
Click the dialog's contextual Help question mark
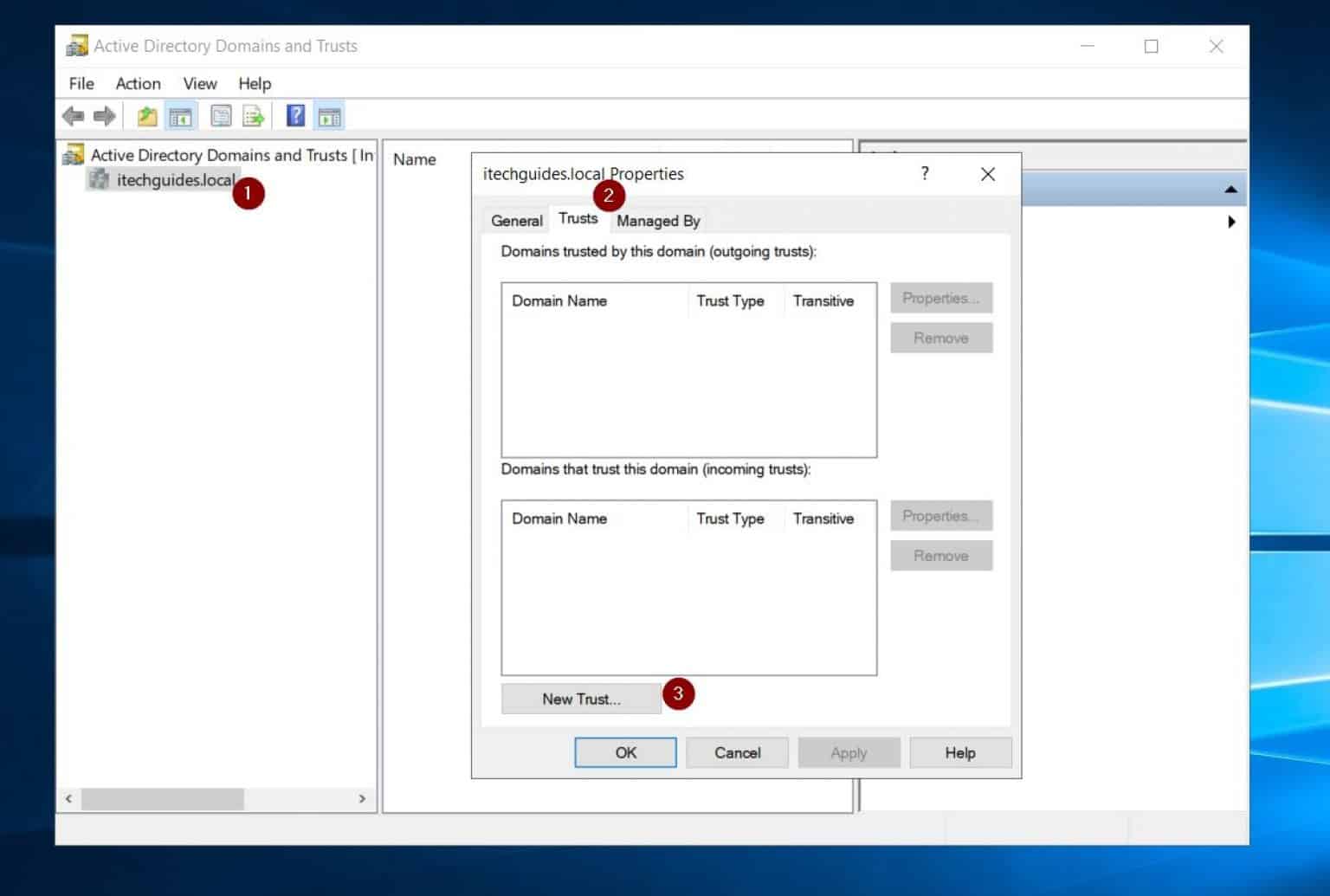tap(924, 174)
